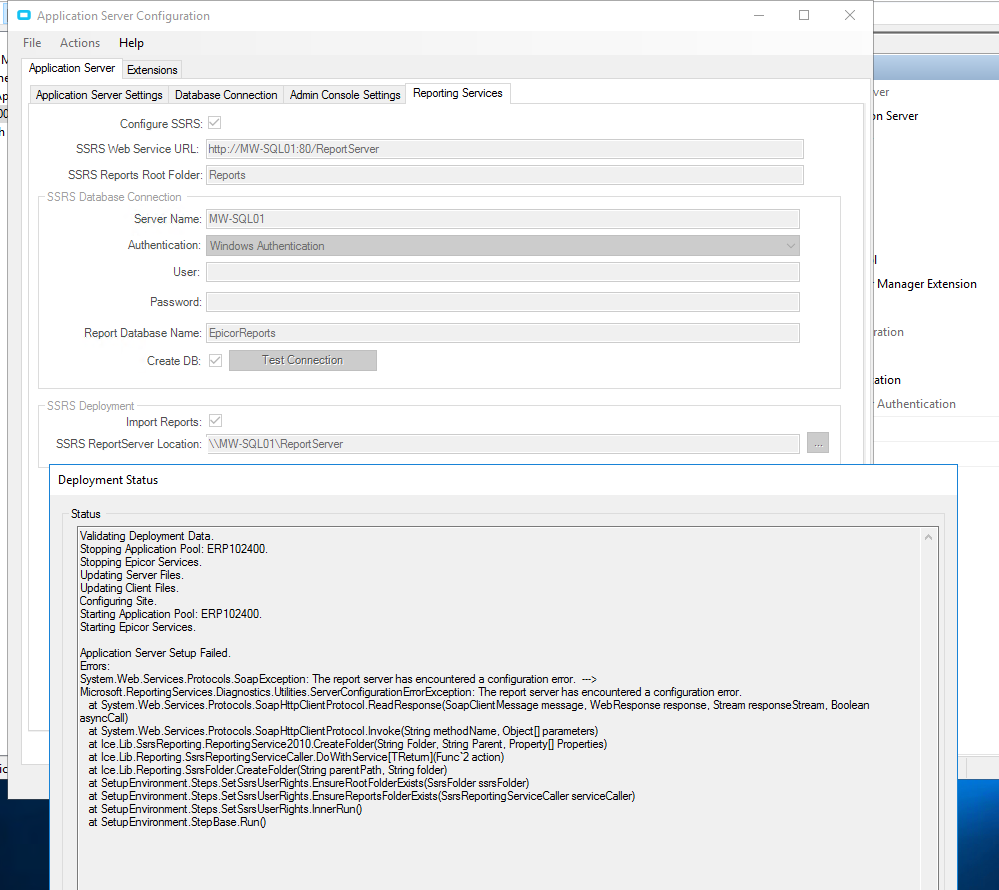Click the SSRS Web Service URL field
Image resolution: width=999 pixels, height=890 pixels.
click(x=505, y=149)
